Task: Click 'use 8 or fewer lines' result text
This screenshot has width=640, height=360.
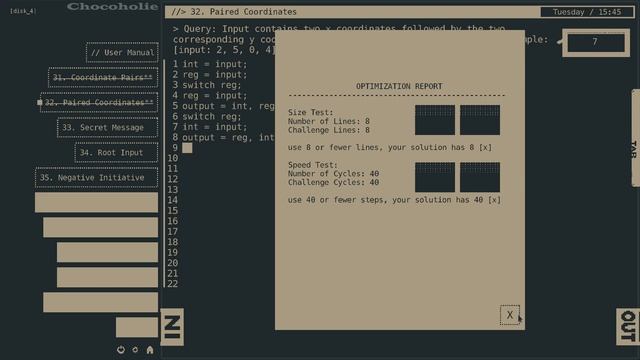Action: click(390, 147)
